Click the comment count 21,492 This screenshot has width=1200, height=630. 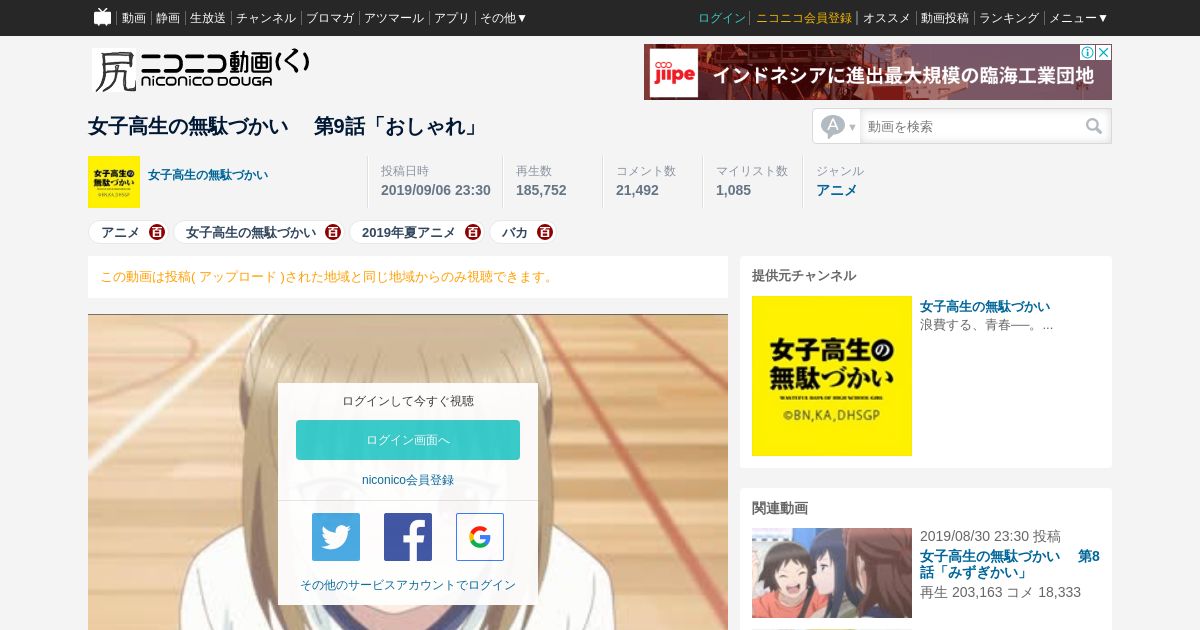click(x=637, y=190)
